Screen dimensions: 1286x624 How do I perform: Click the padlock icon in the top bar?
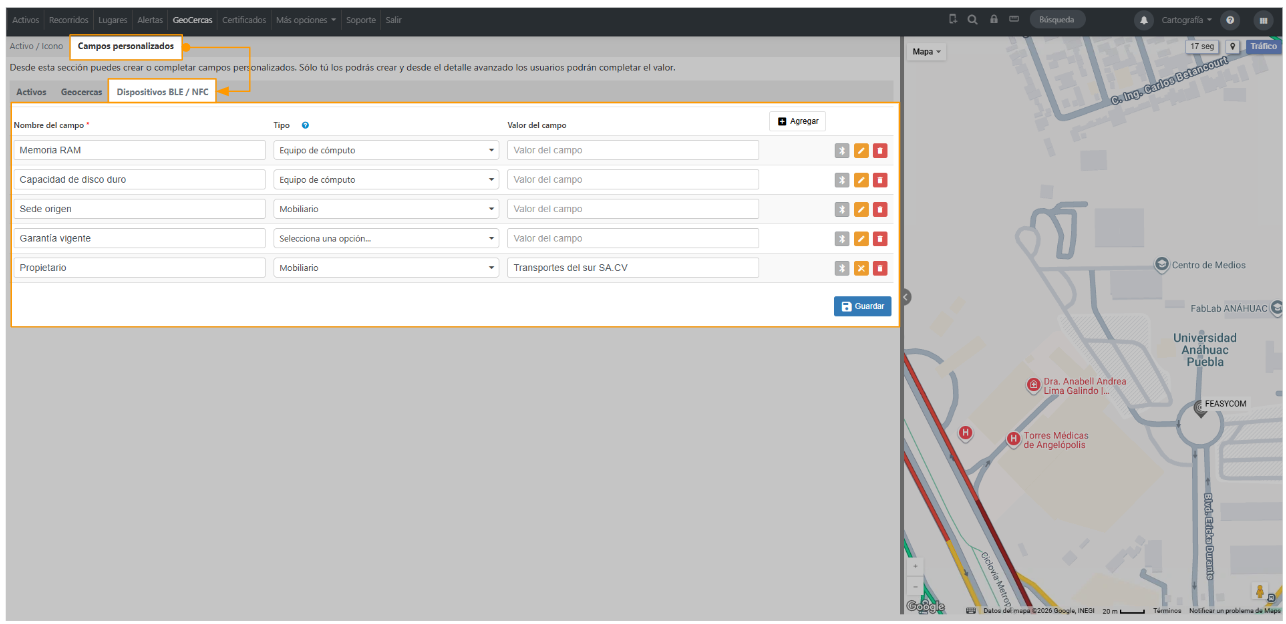click(993, 19)
